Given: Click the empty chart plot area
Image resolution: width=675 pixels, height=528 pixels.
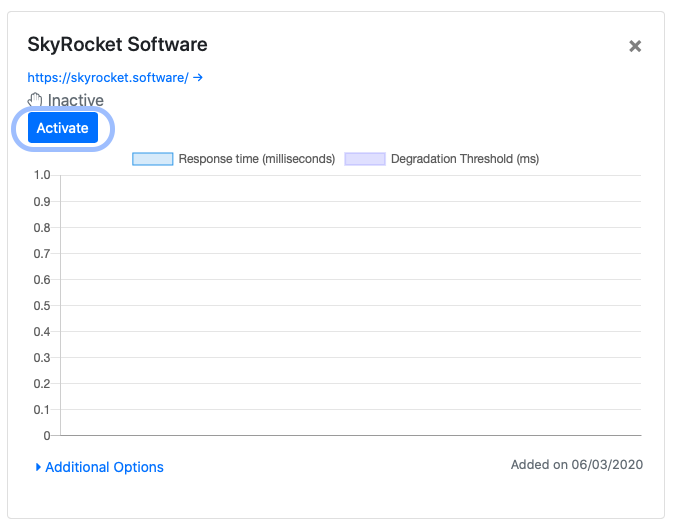Looking at the screenshot, I should coord(351,305).
